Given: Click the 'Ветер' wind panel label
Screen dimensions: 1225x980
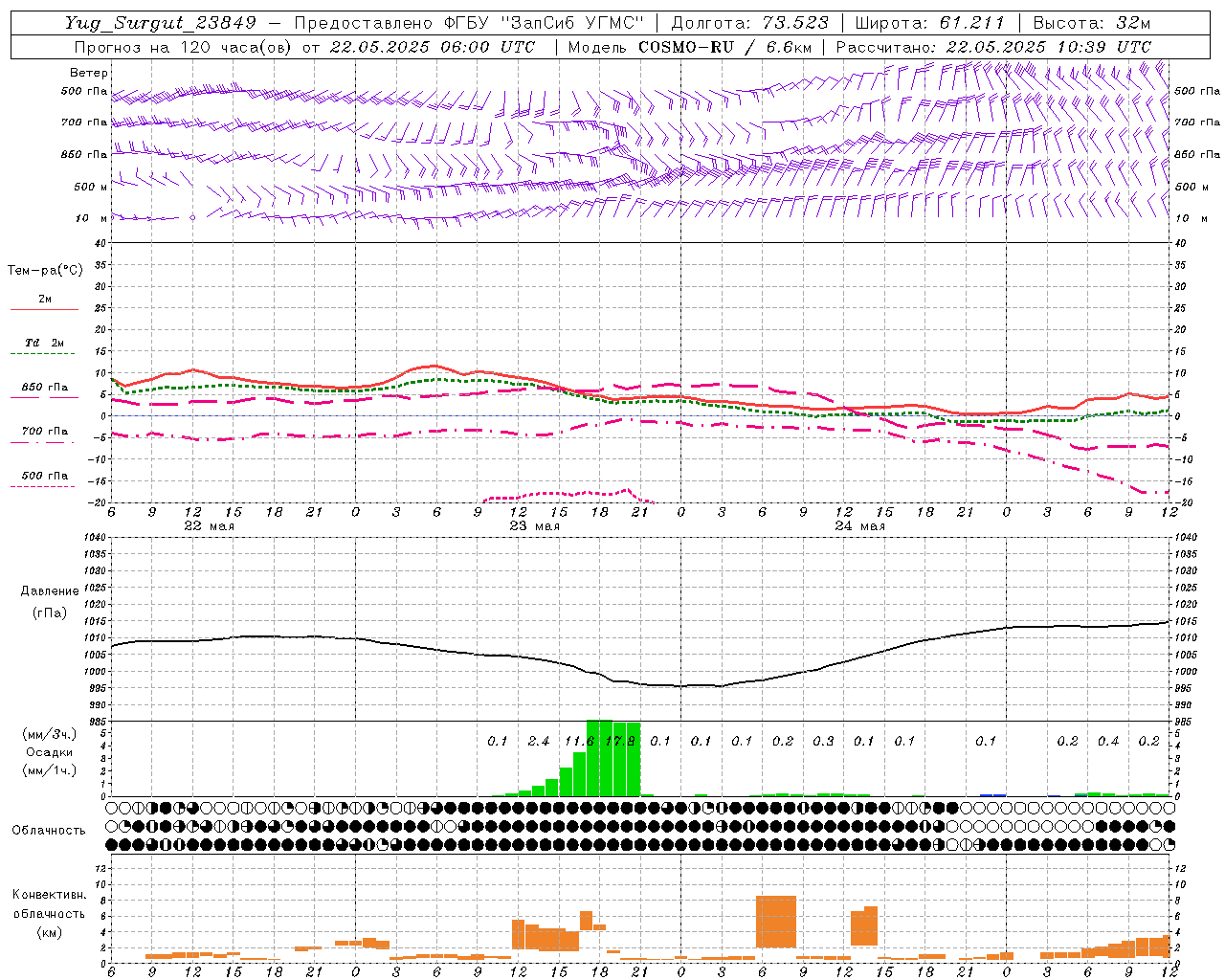Looking at the screenshot, I should 89,73.
